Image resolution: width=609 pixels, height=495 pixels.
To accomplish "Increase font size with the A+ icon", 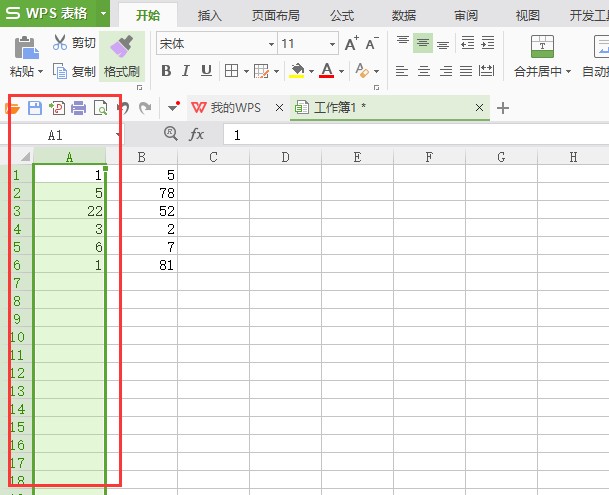I will coord(351,44).
